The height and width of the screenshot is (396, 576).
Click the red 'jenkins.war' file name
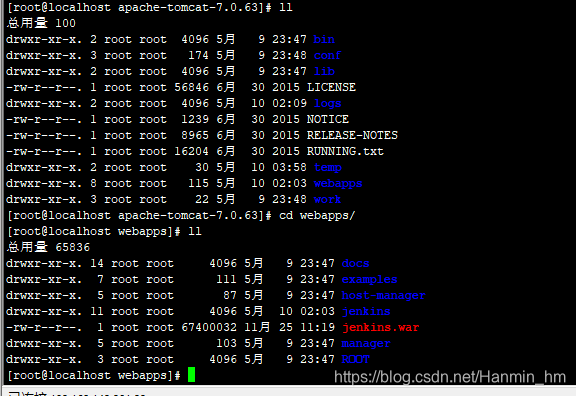tap(380, 328)
